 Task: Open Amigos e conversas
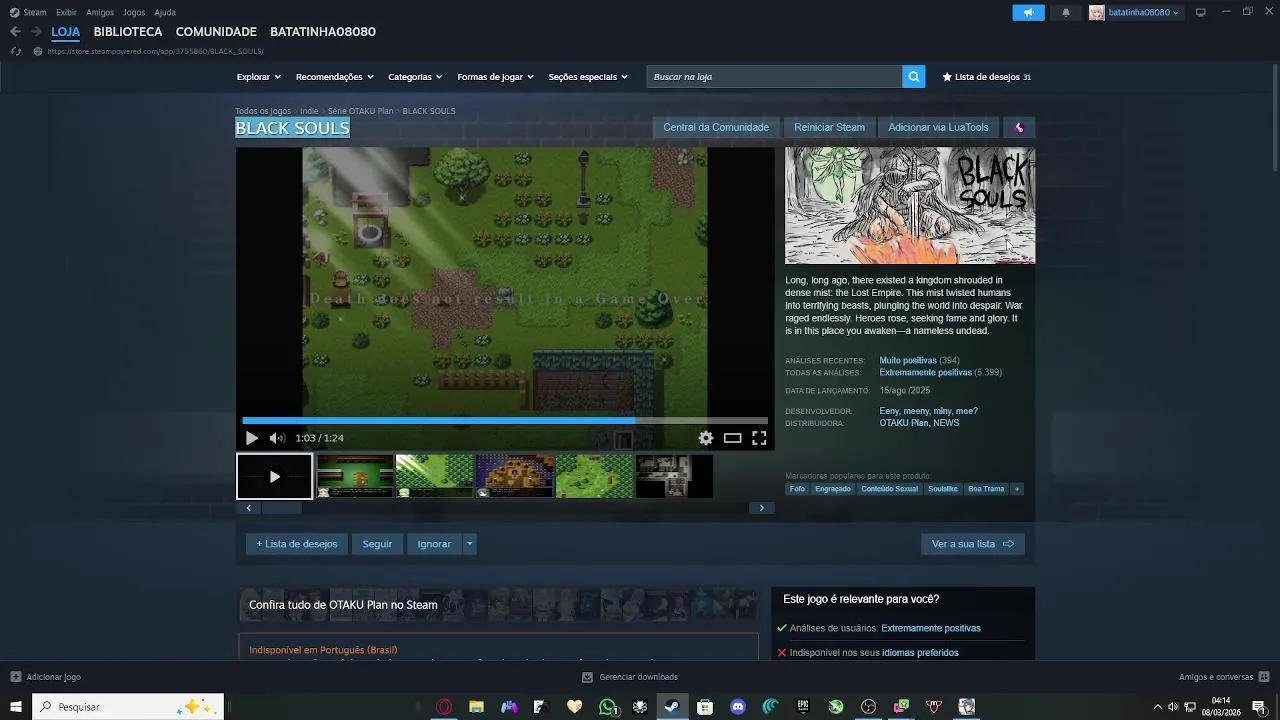(x=1224, y=677)
